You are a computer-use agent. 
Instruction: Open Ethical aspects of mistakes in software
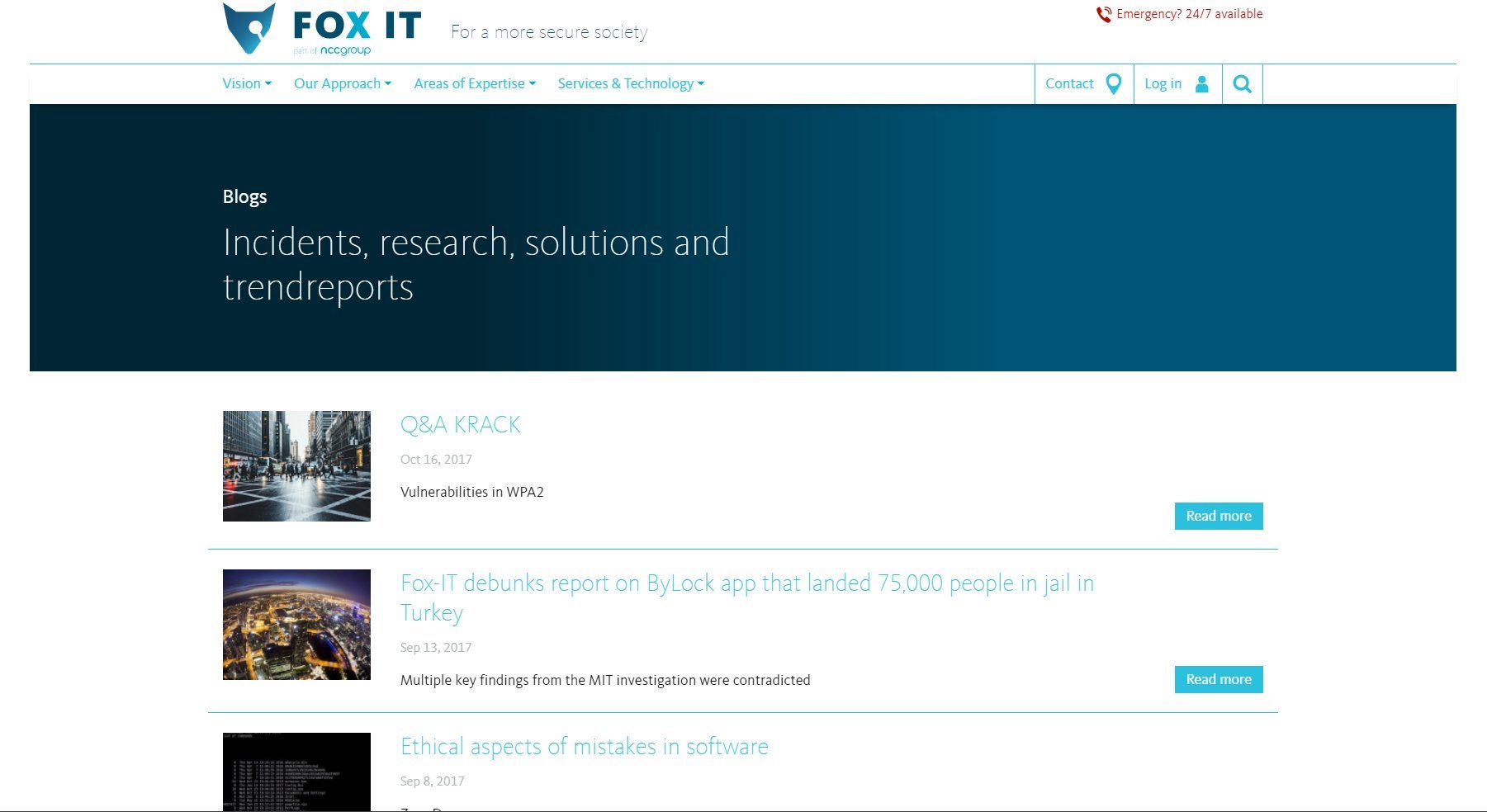click(584, 747)
